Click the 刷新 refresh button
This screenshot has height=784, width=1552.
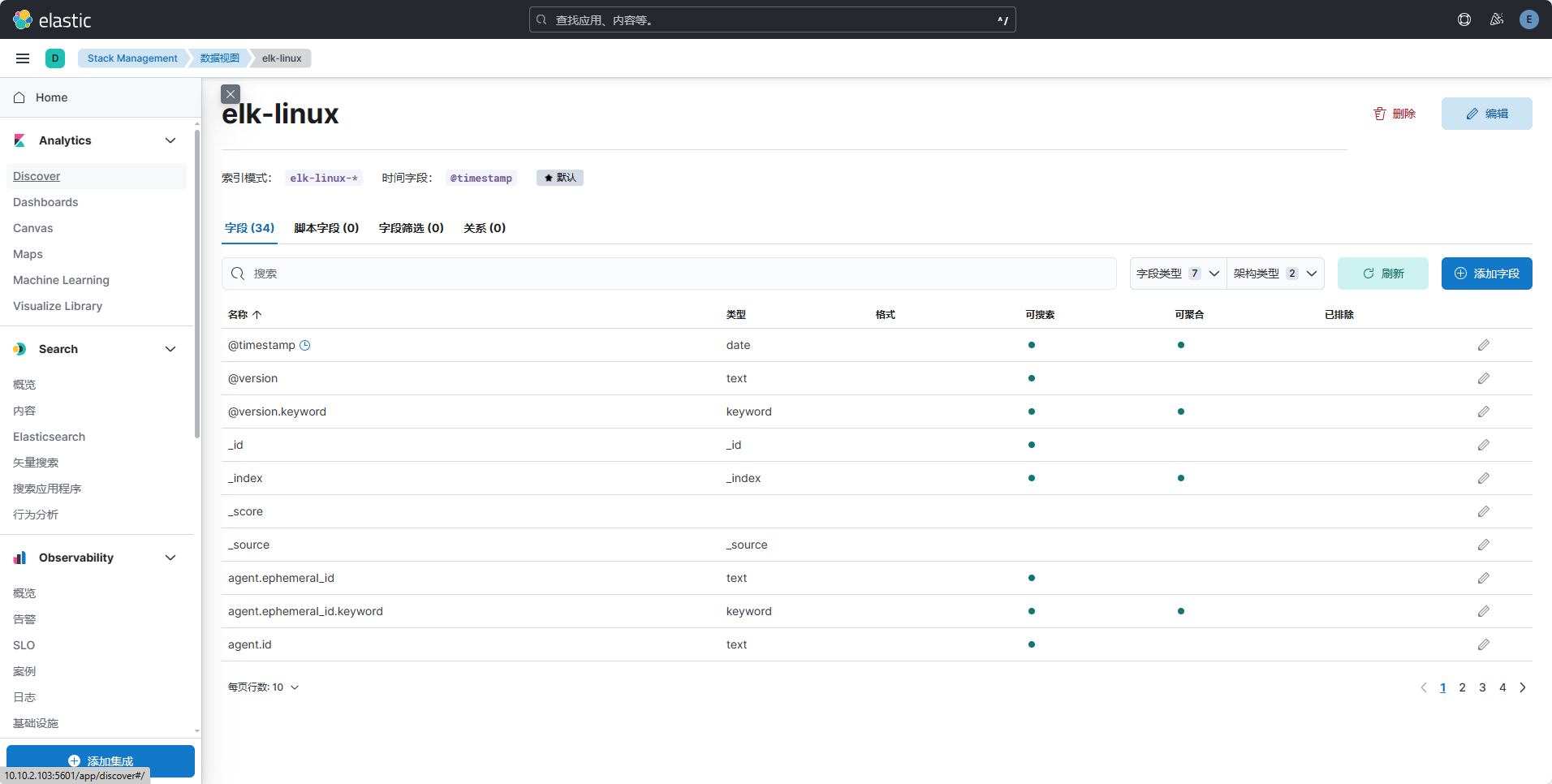pyautogui.click(x=1382, y=274)
